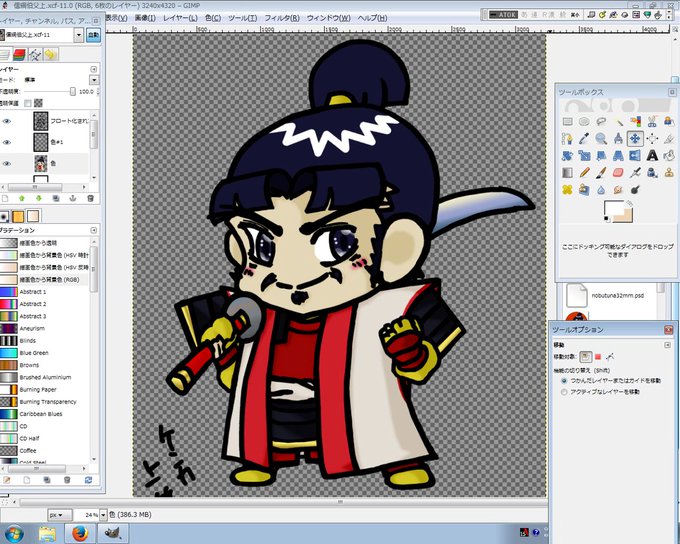680x544 pixels.
Task: Select the Ellipse Select tool
Action: [x=584, y=122]
